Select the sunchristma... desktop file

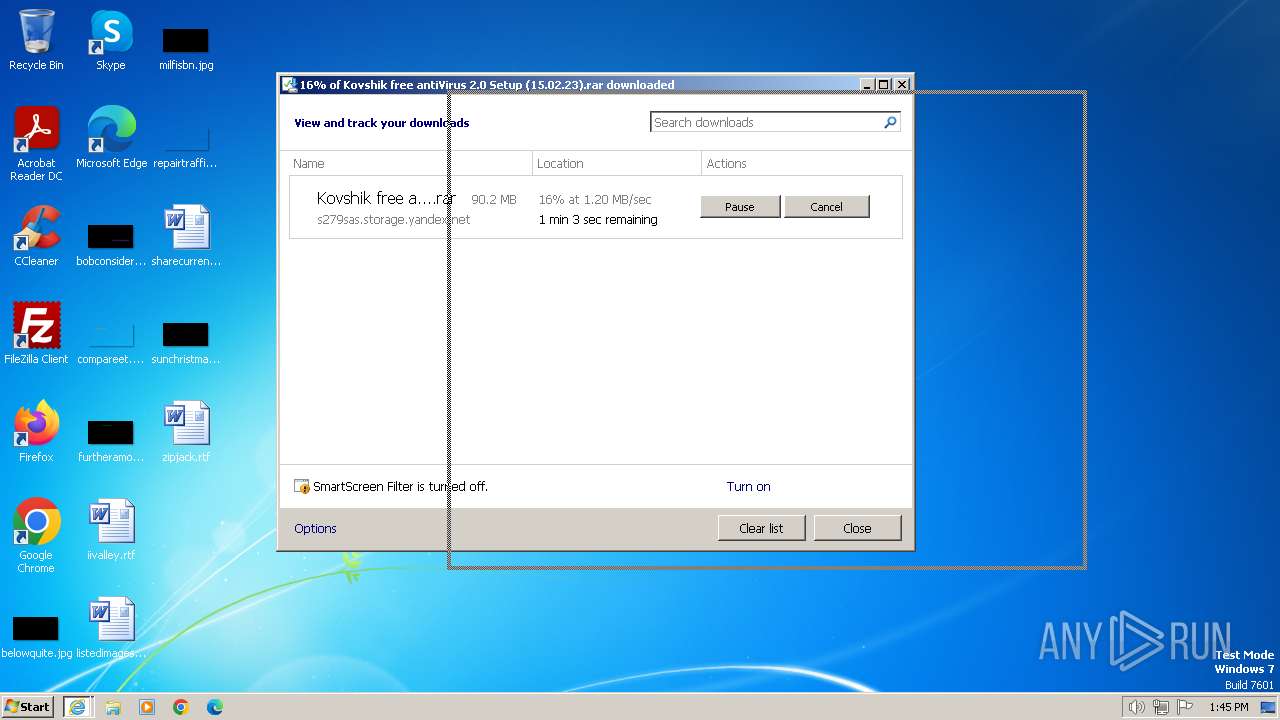[x=186, y=341]
